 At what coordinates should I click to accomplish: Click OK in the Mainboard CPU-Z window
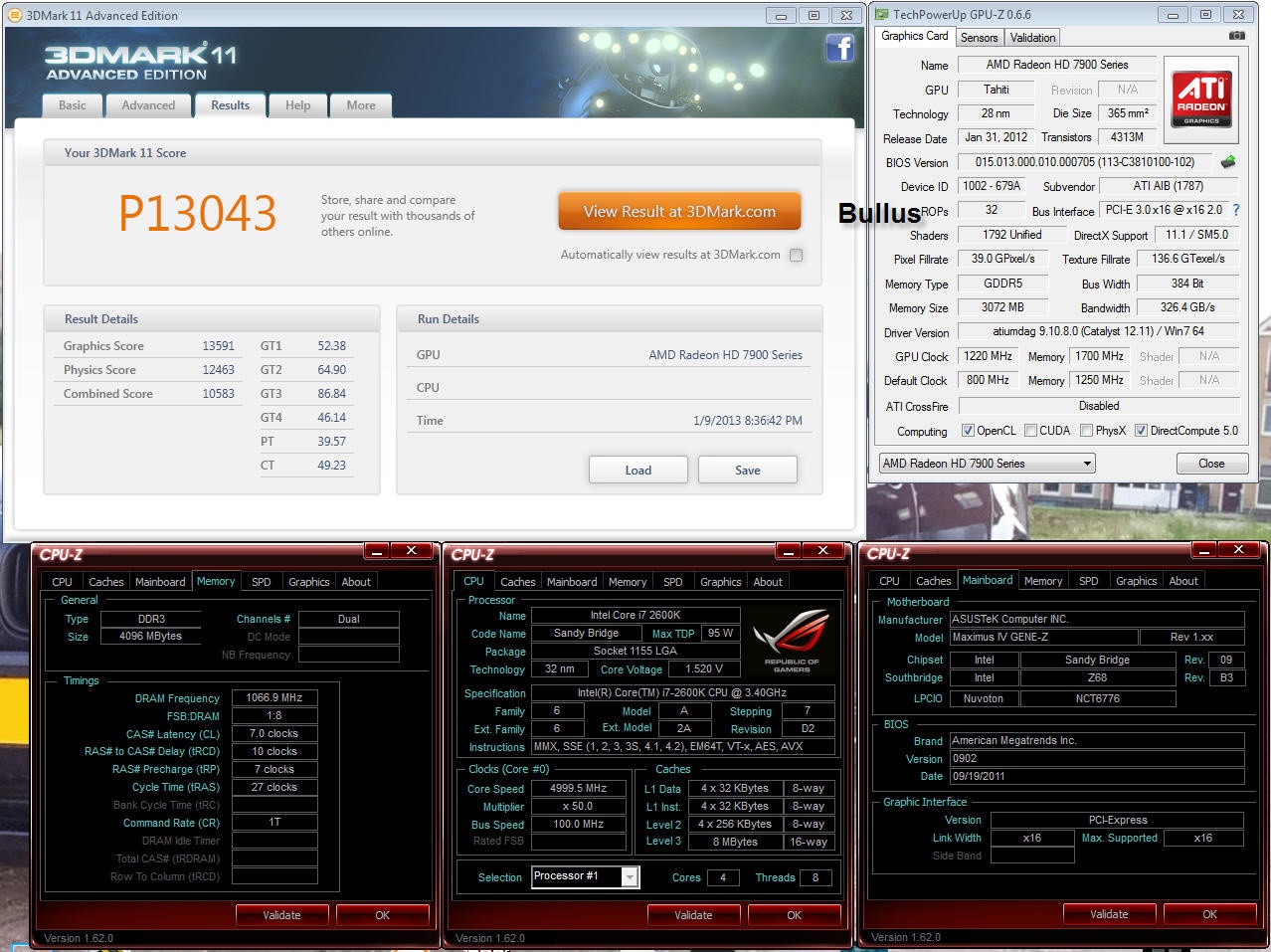[x=1209, y=914]
